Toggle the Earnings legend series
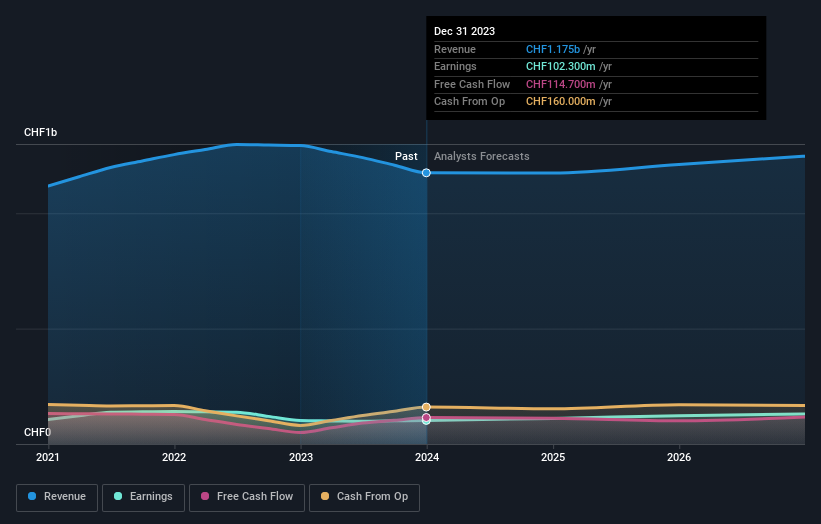821x524 pixels. (143, 497)
